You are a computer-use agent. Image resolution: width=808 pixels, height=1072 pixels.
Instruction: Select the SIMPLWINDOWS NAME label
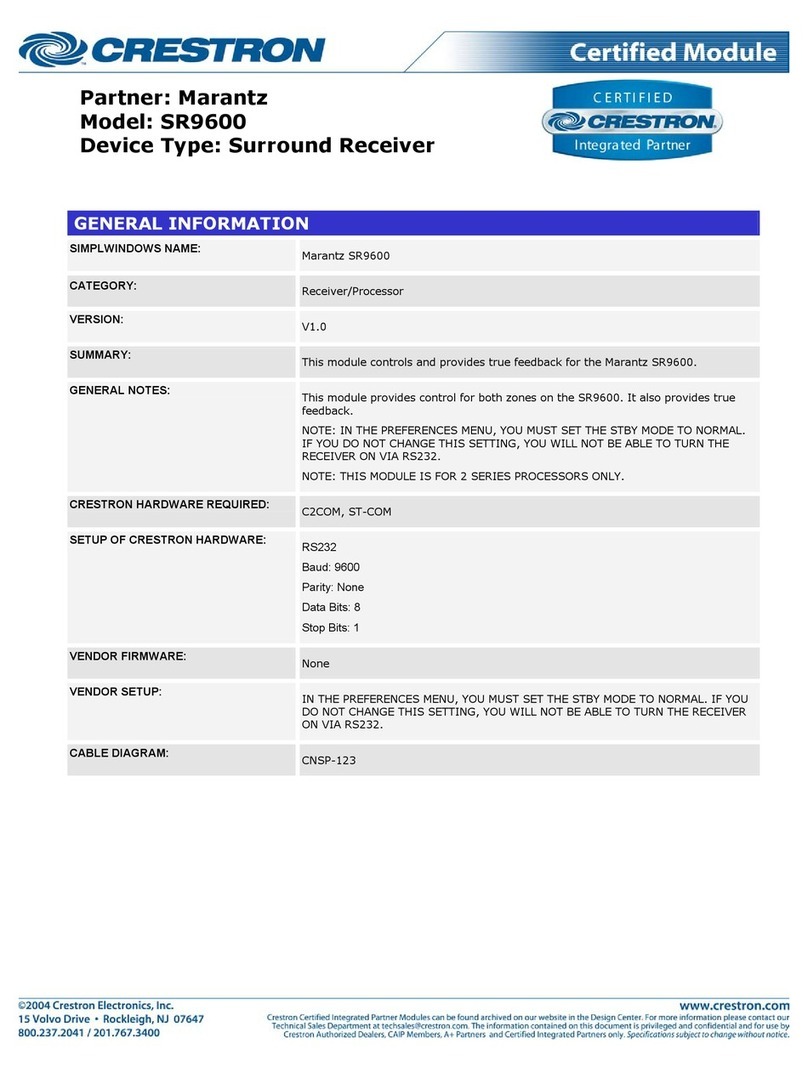click(x=135, y=249)
